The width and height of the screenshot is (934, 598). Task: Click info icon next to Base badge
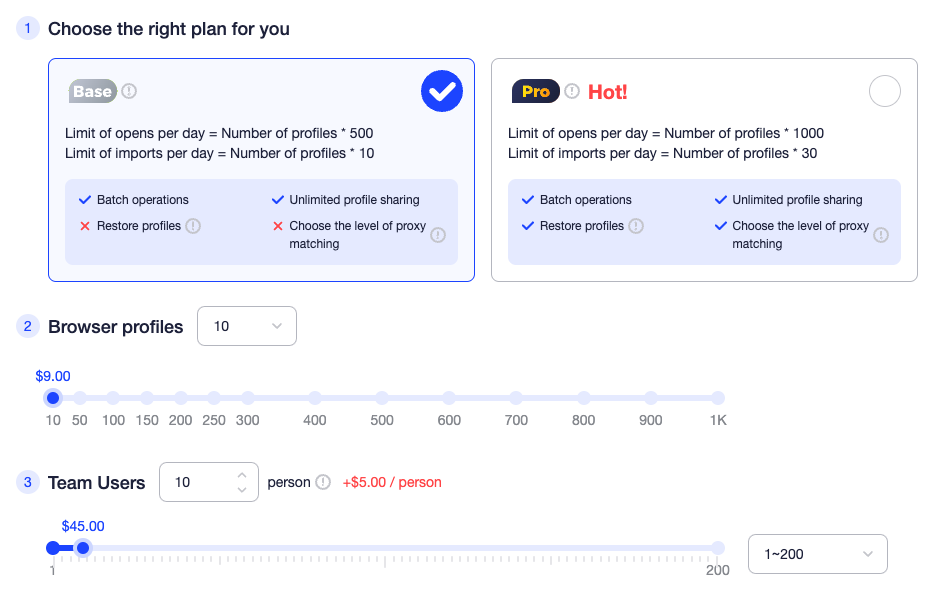tap(129, 91)
